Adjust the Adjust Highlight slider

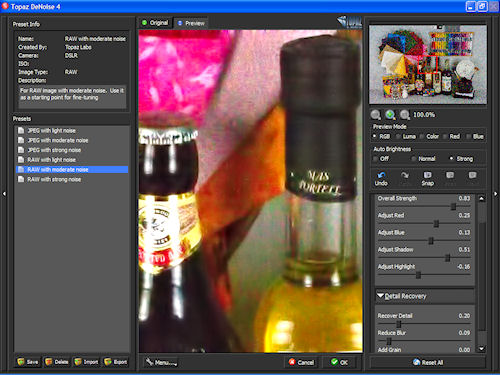pyautogui.click(x=418, y=275)
